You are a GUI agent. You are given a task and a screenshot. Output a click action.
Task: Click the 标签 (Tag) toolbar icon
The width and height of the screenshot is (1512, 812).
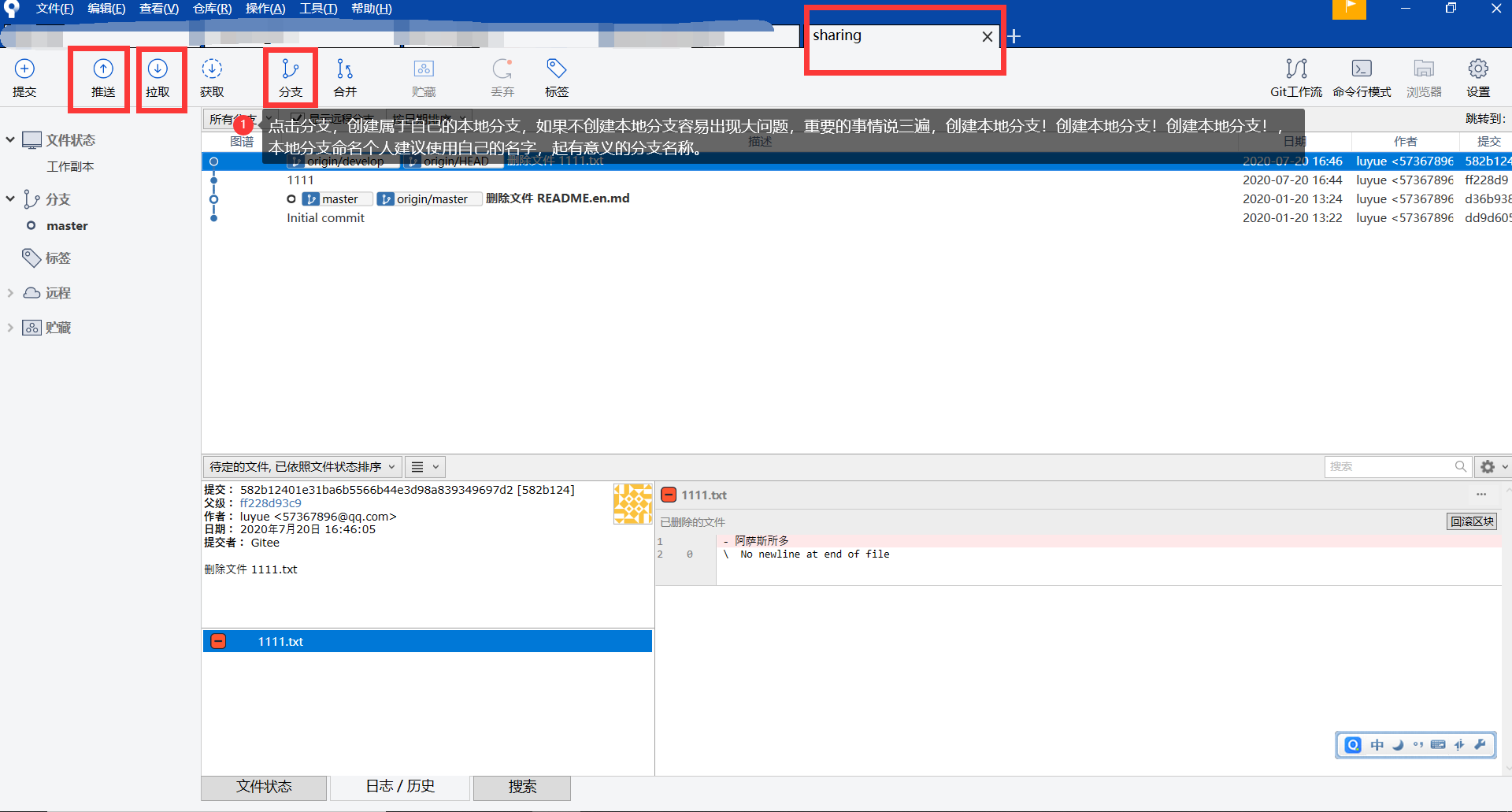coord(557,78)
